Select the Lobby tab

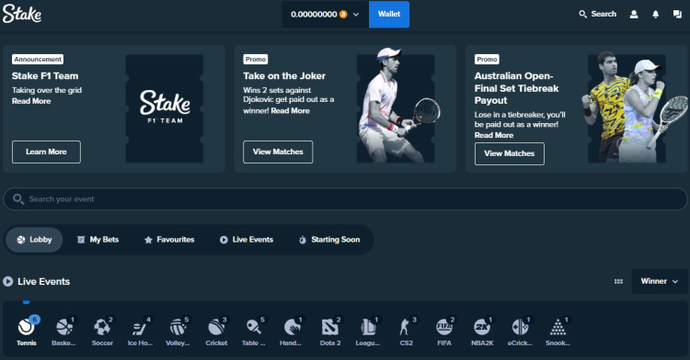(34, 240)
